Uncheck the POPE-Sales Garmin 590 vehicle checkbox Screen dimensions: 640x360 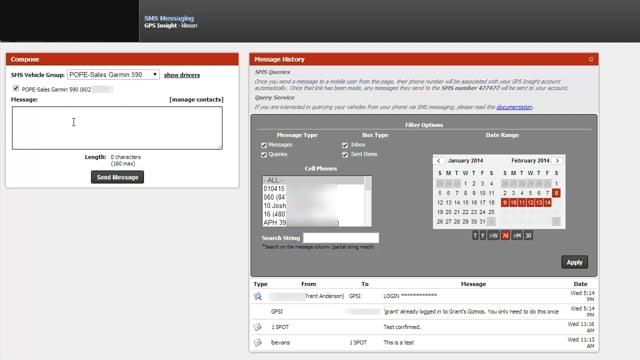16,88
